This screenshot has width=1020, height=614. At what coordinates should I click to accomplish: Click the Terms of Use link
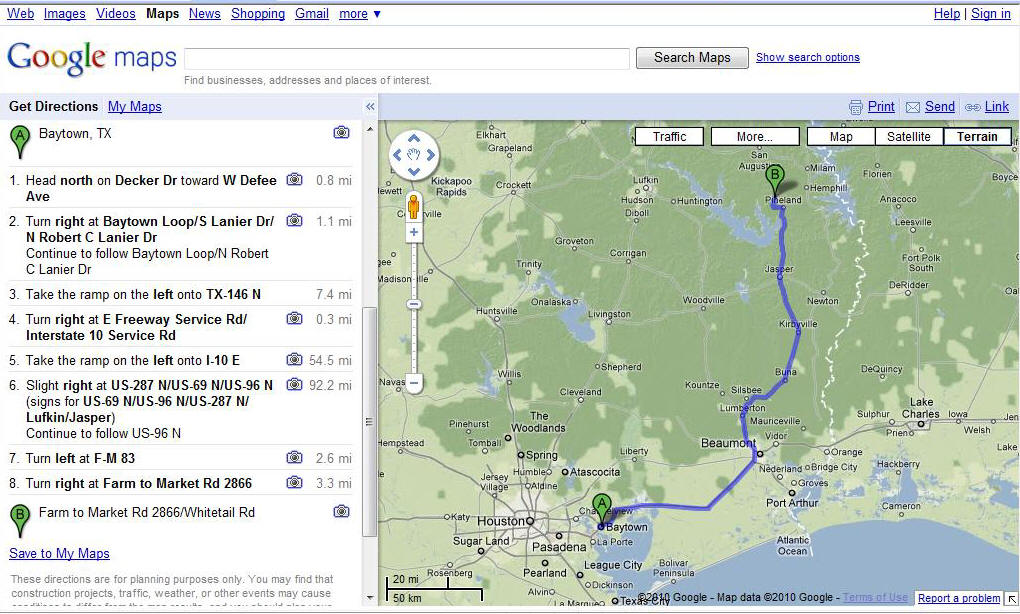tap(875, 597)
